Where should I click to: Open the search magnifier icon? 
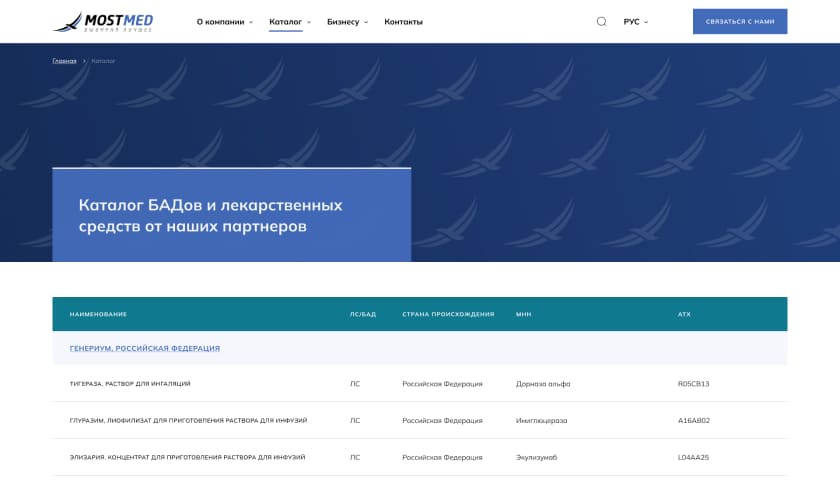click(x=602, y=21)
